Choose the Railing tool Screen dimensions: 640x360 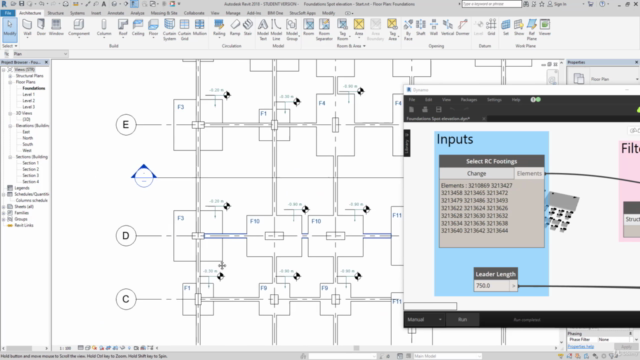(x=219, y=27)
